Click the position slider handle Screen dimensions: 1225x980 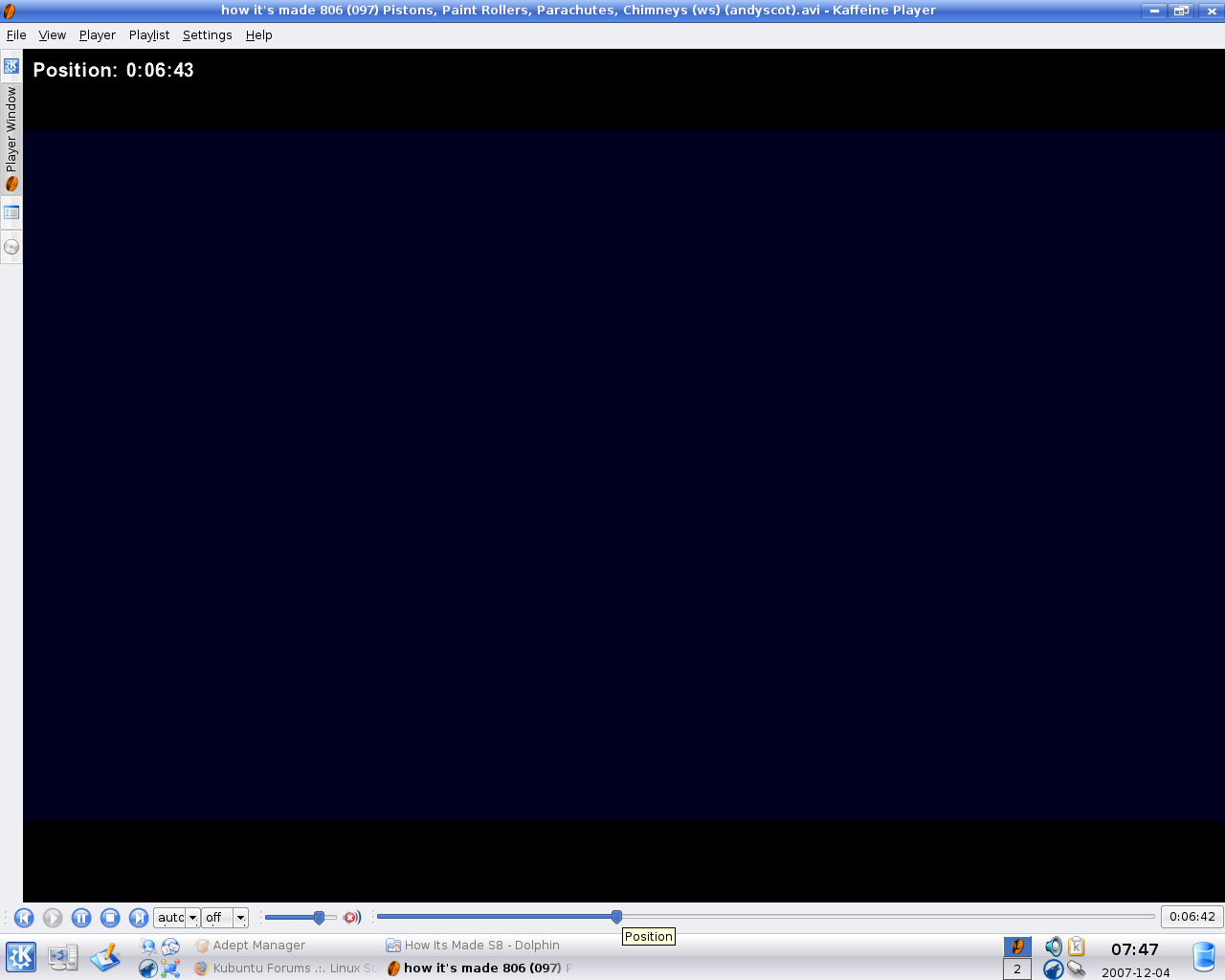[x=616, y=917]
